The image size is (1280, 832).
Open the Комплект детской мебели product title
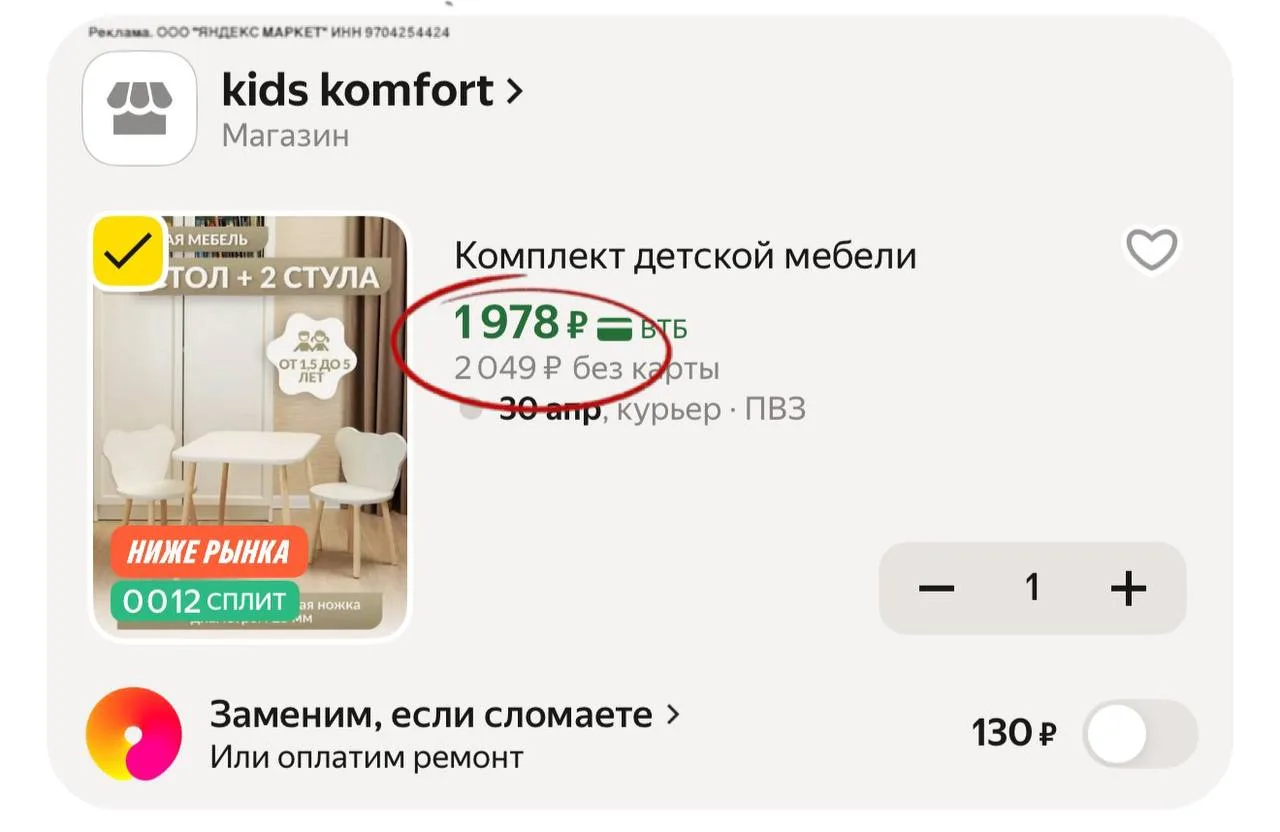(685, 257)
